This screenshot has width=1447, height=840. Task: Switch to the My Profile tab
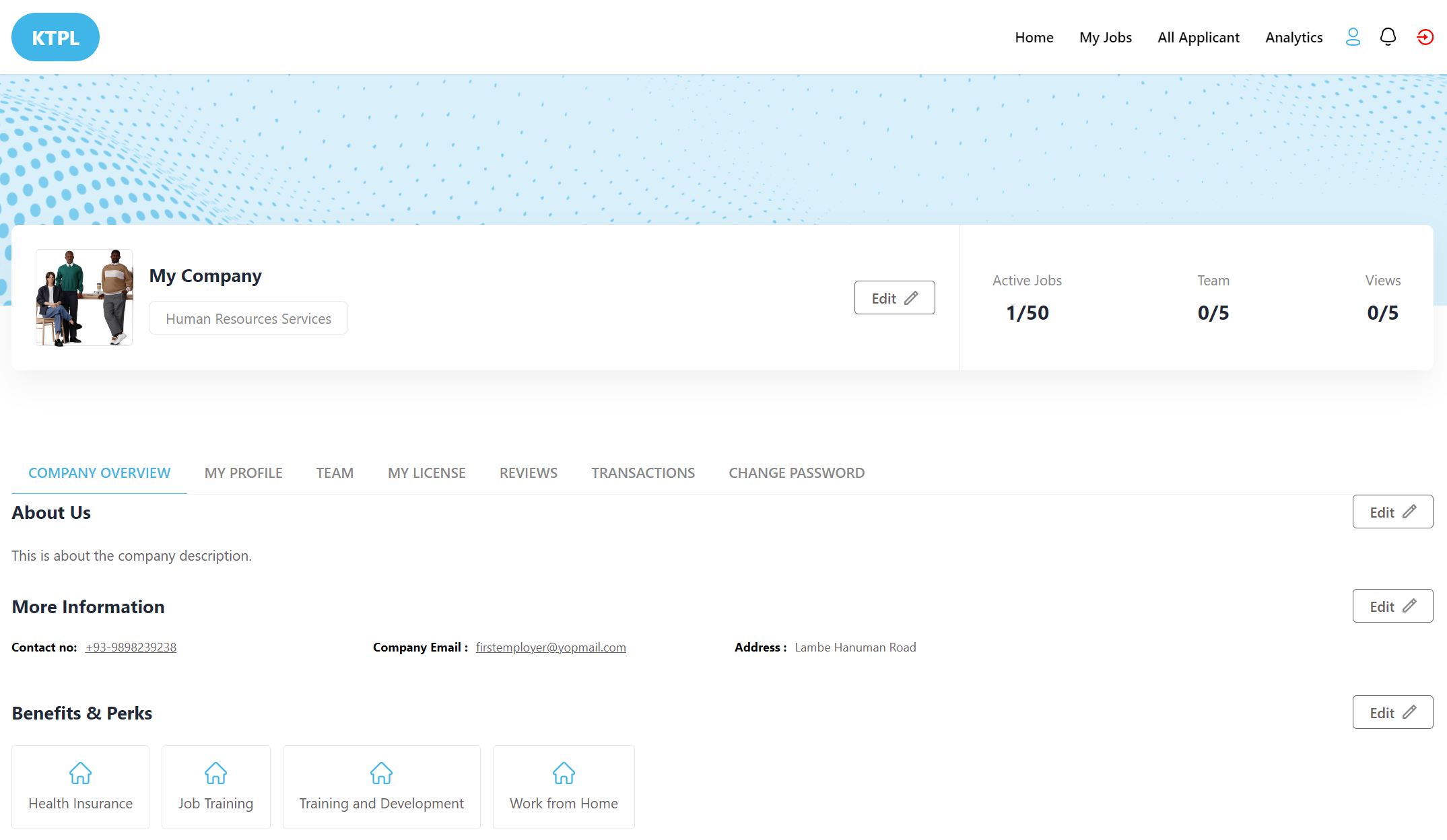(x=244, y=473)
